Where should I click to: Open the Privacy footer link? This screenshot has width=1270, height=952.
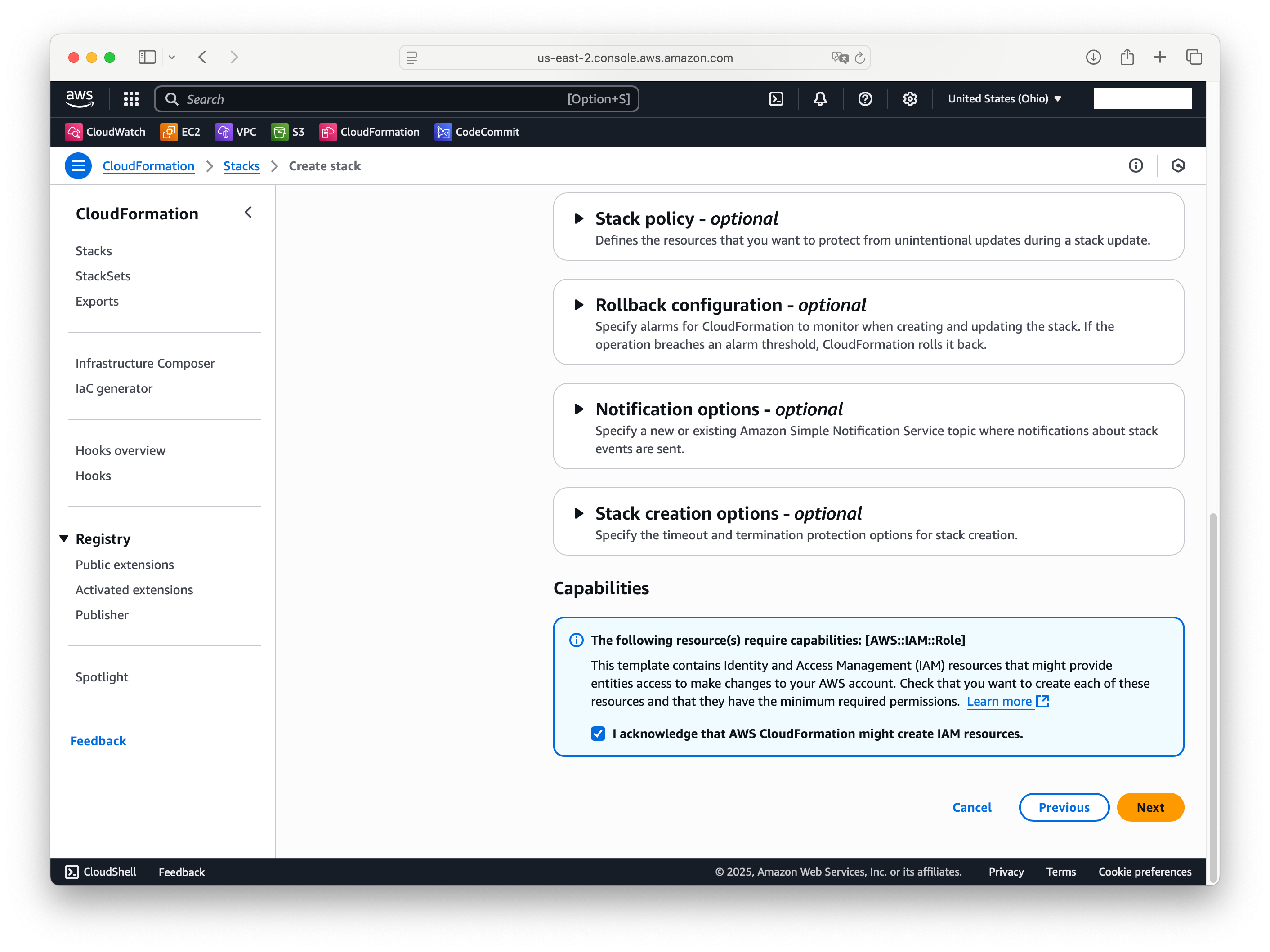[x=1006, y=872]
